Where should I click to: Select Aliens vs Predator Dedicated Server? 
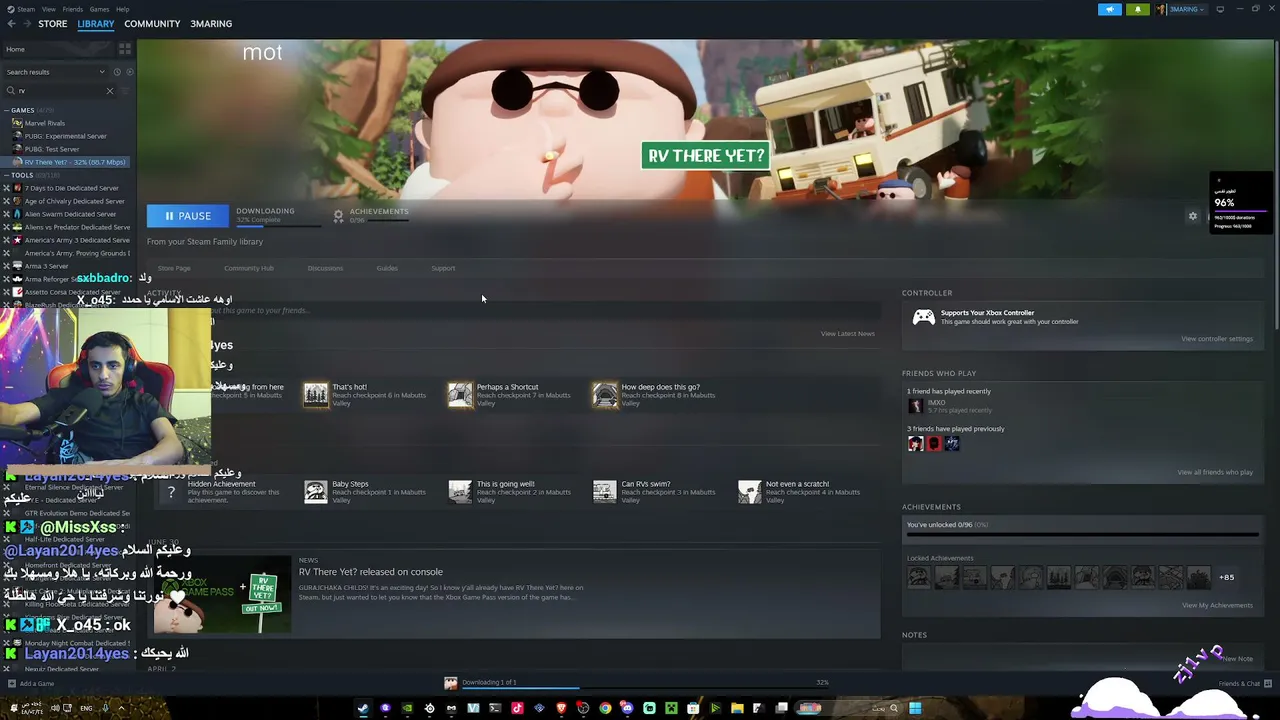(77, 227)
